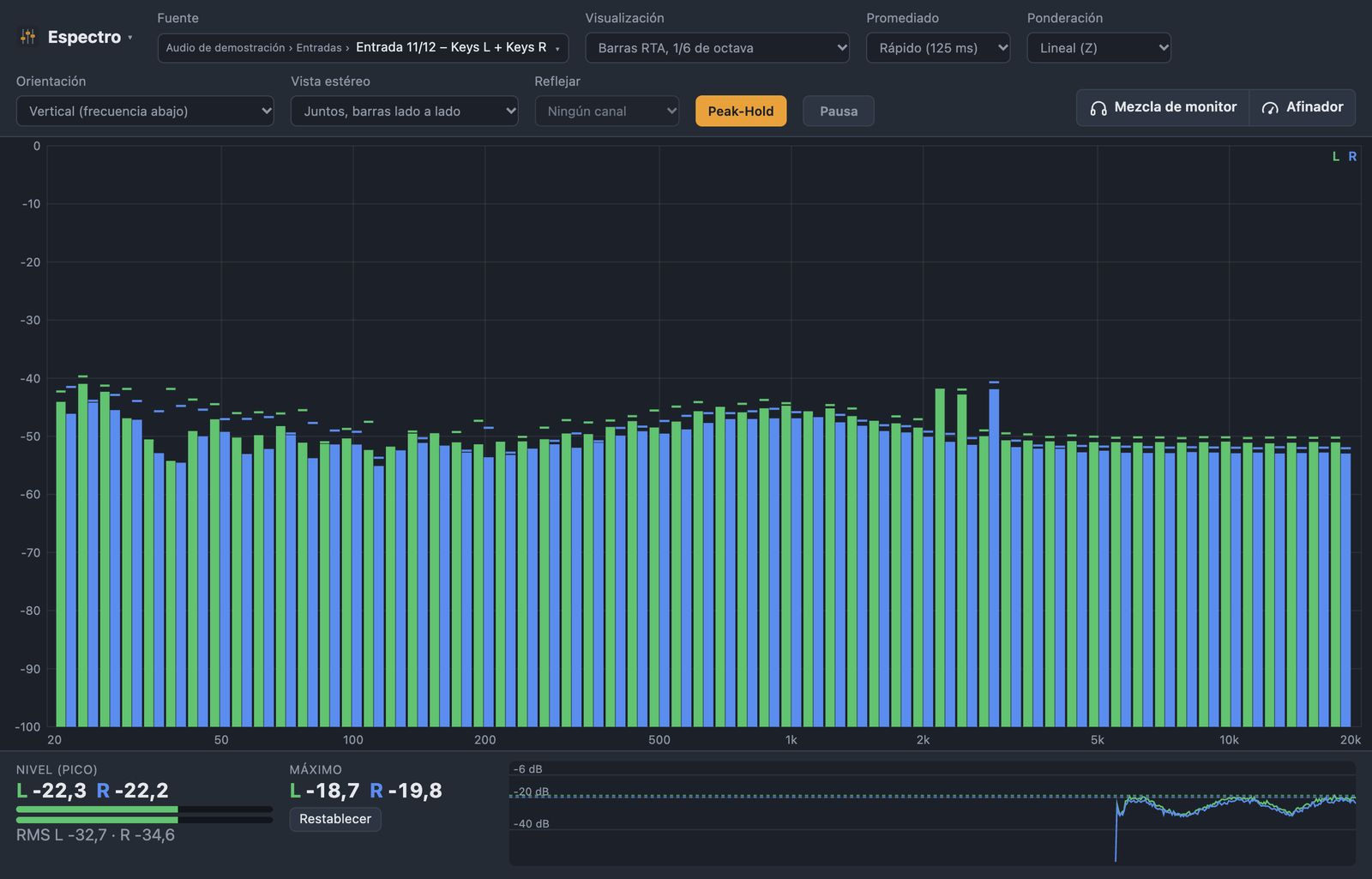
Task: Click the NIVEL (PICO) R -22,2 value
Action: [x=132, y=791]
